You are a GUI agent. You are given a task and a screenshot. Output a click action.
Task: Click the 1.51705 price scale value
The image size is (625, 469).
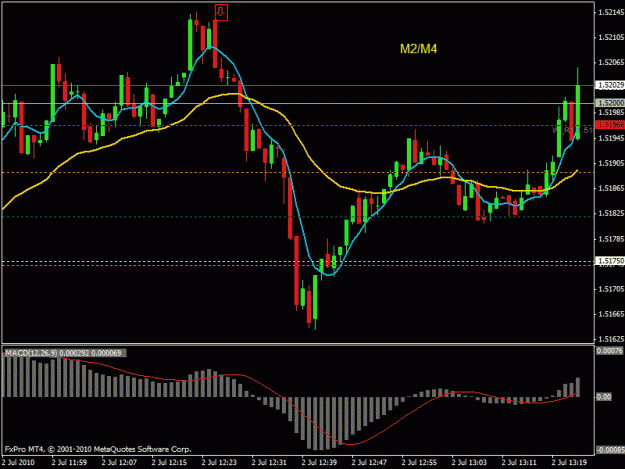pos(611,289)
